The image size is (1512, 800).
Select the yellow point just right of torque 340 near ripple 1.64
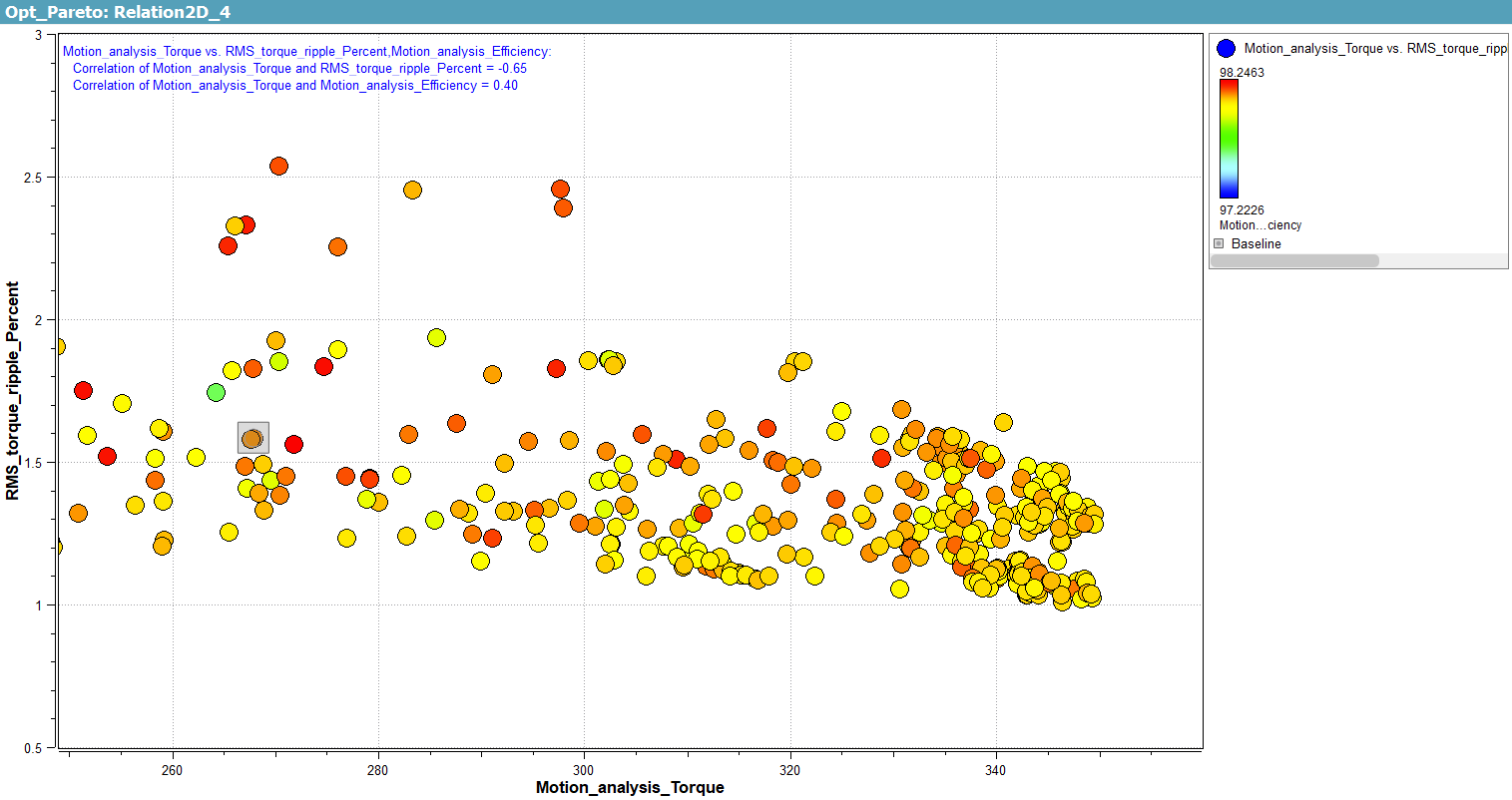[x=1003, y=422]
